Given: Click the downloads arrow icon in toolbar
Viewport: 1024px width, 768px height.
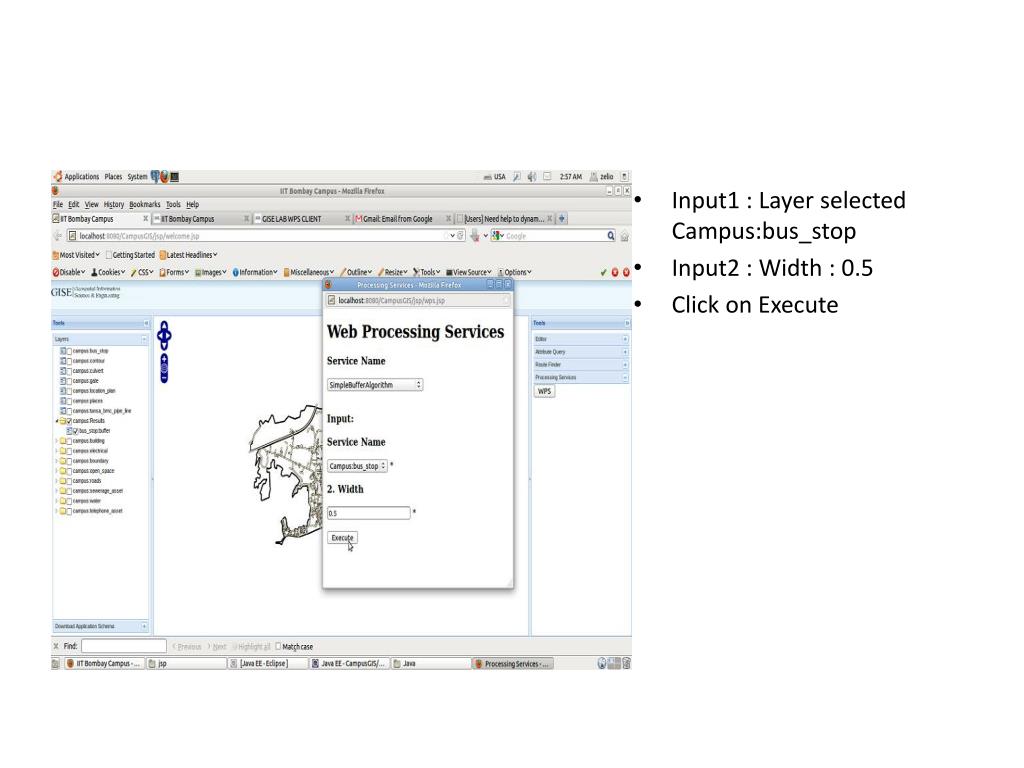Looking at the screenshot, I should [x=475, y=236].
